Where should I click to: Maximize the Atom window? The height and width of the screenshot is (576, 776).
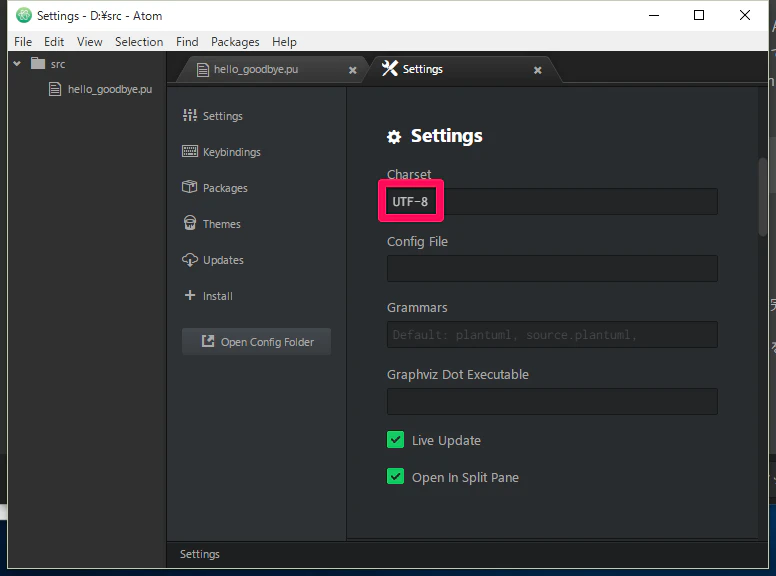pos(699,15)
